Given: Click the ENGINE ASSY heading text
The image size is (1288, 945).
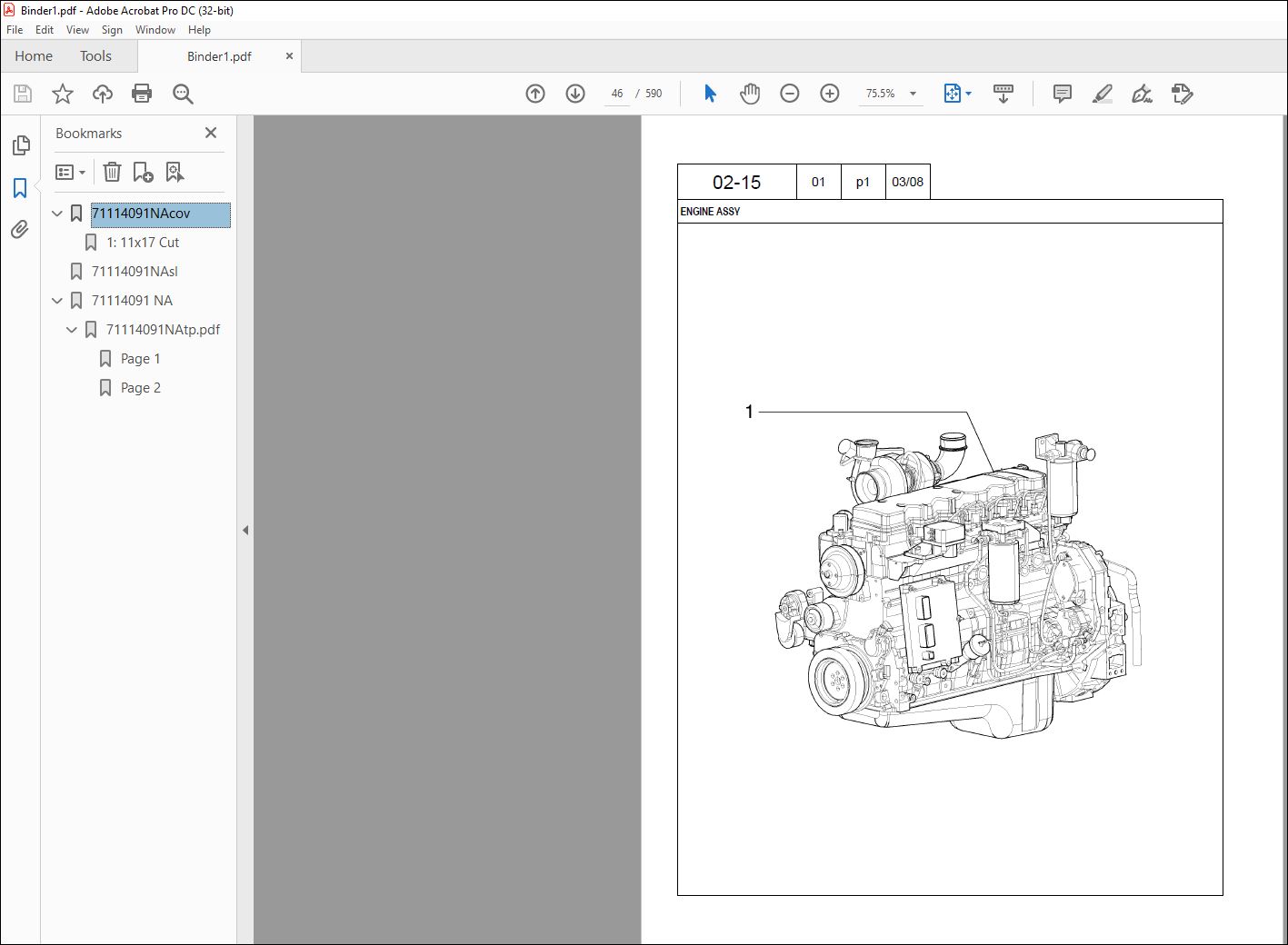Looking at the screenshot, I should (x=710, y=212).
